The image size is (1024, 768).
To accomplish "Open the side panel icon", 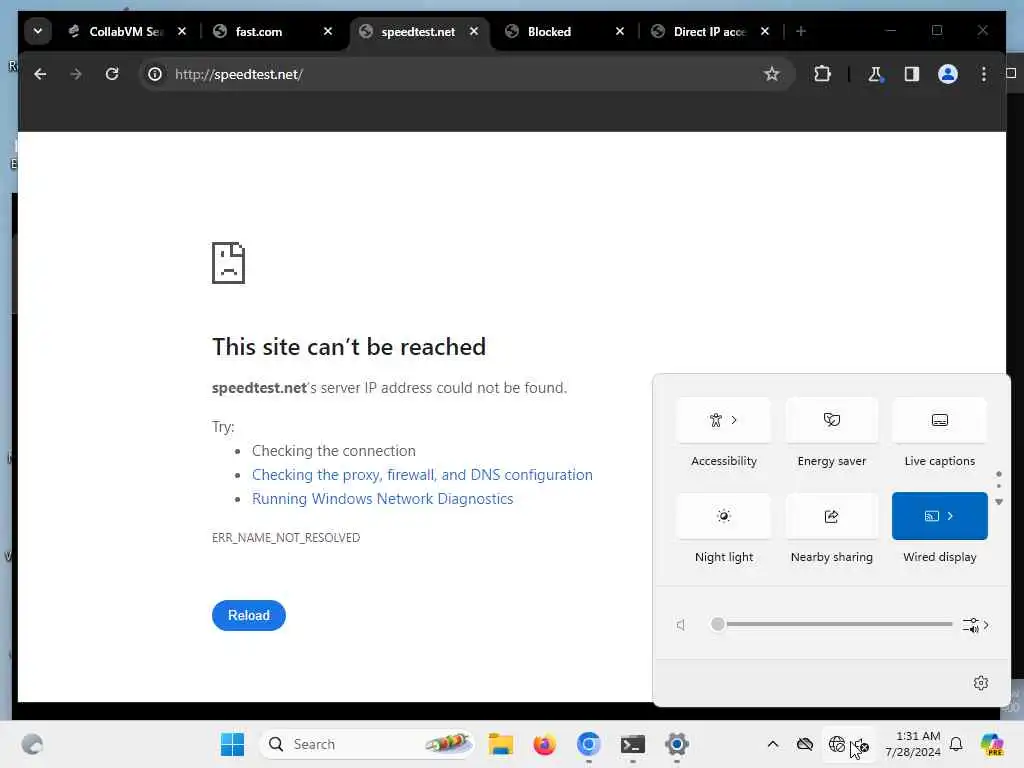I will [912, 74].
